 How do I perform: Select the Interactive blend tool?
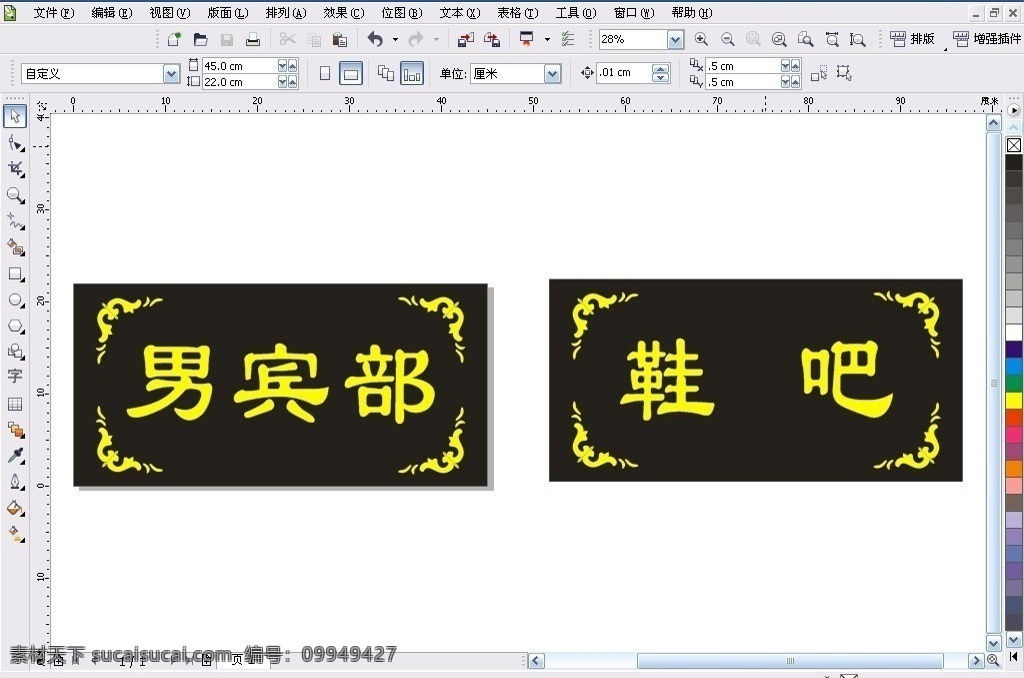(16, 430)
